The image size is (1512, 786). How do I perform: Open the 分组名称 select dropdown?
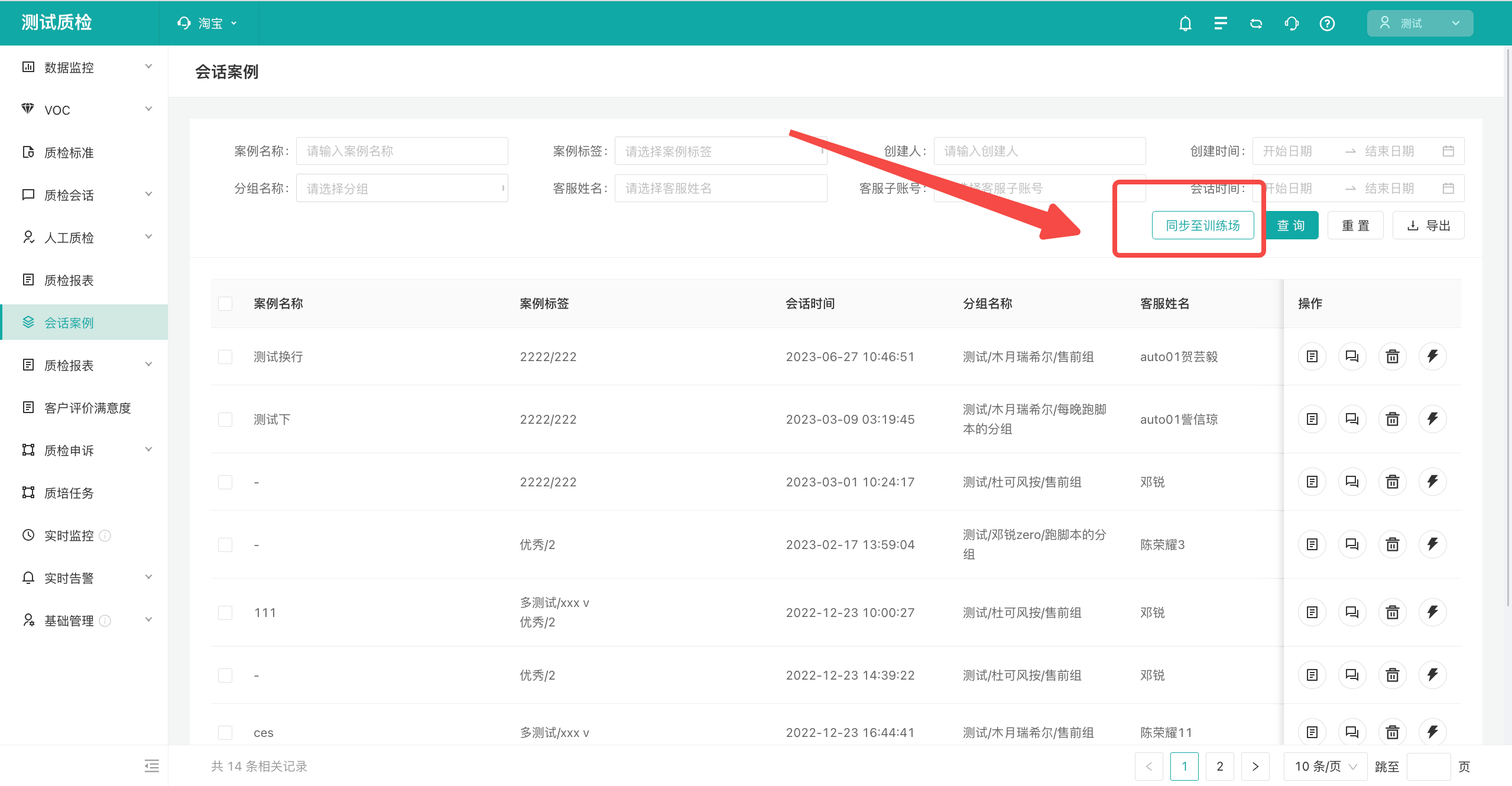[x=402, y=189]
